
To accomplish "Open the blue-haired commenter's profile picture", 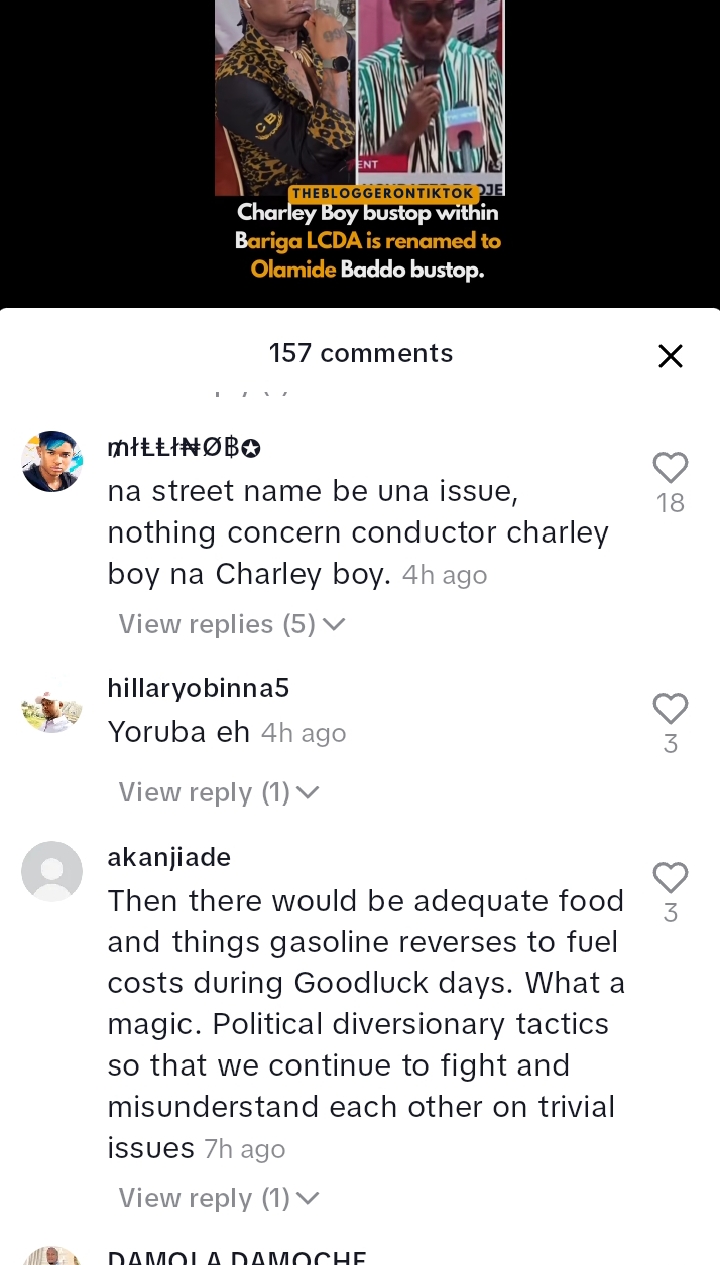I will tap(52, 462).
